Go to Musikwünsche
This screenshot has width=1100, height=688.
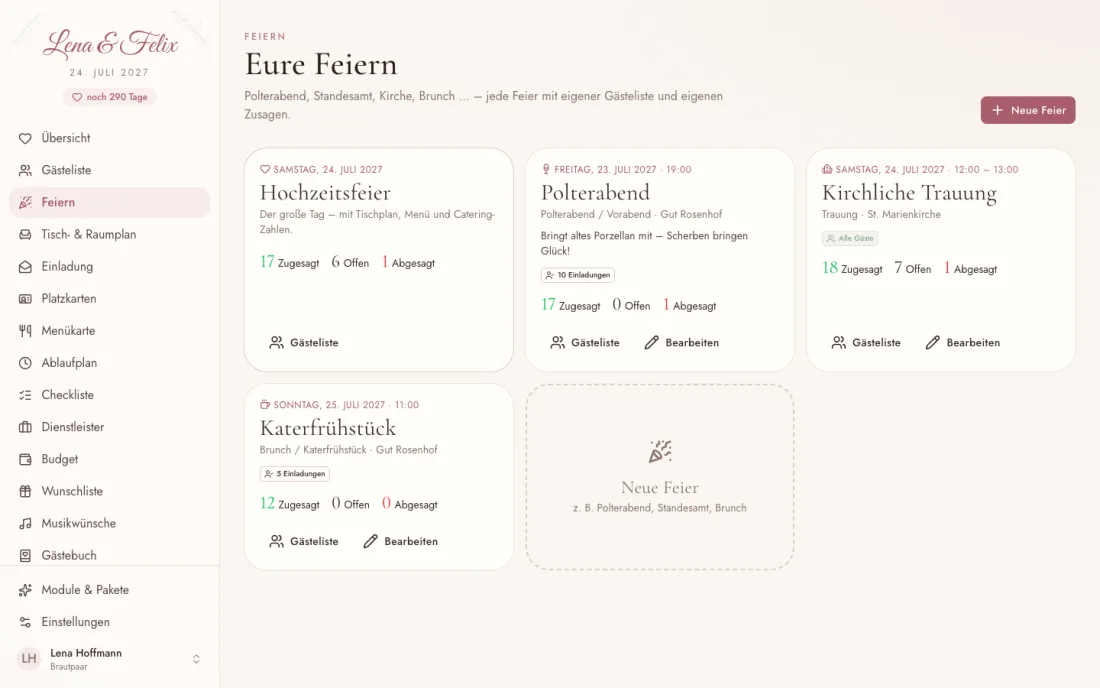pos(109,524)
